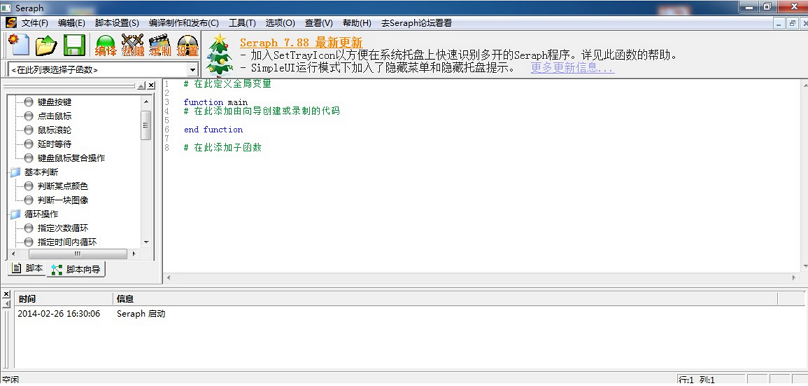Viewport: 808px width, 386px height.
Task: Open the 编译制作和发布(C) menu
Action: tap(184, 23)
